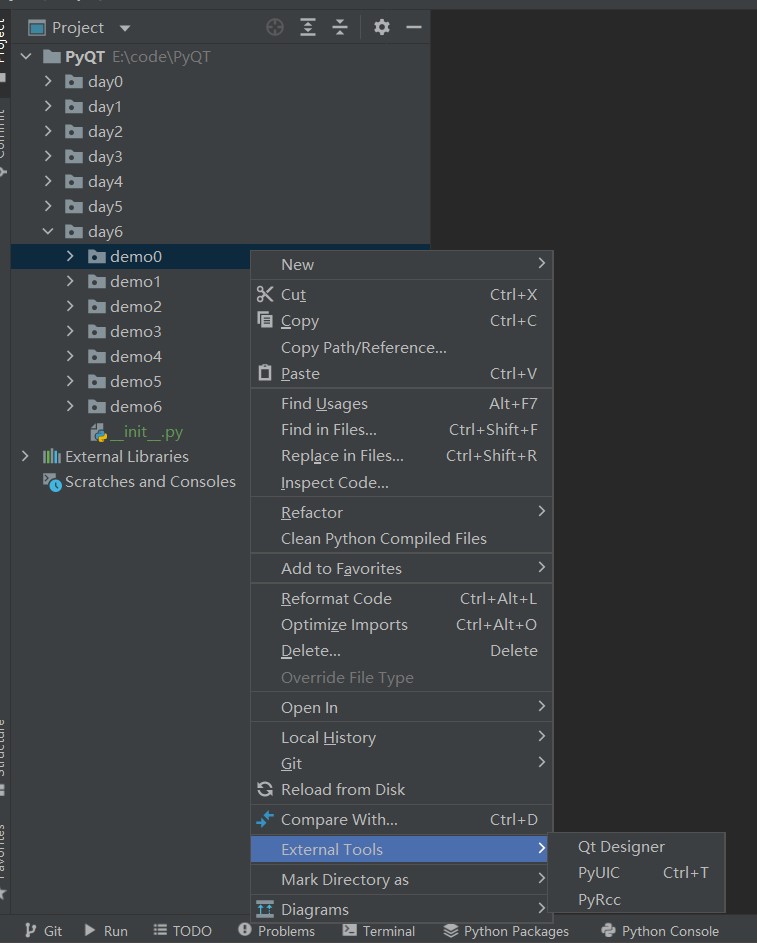Open the Python Console tool window
The height and width of the screenshot is (943, 757).
coord(660,930)
